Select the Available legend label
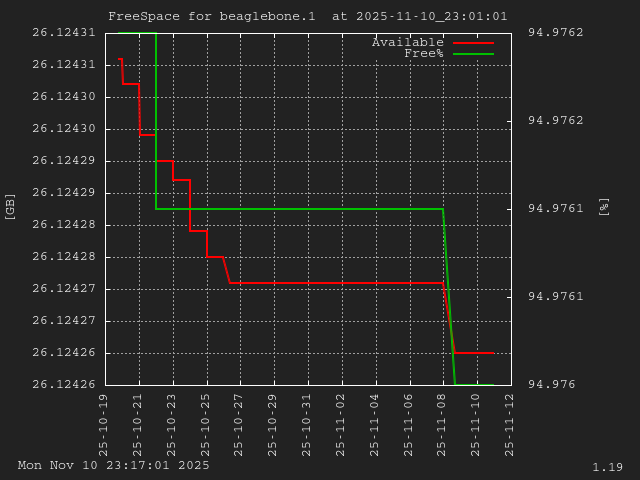The image size is (640, 480). point(407,42)
